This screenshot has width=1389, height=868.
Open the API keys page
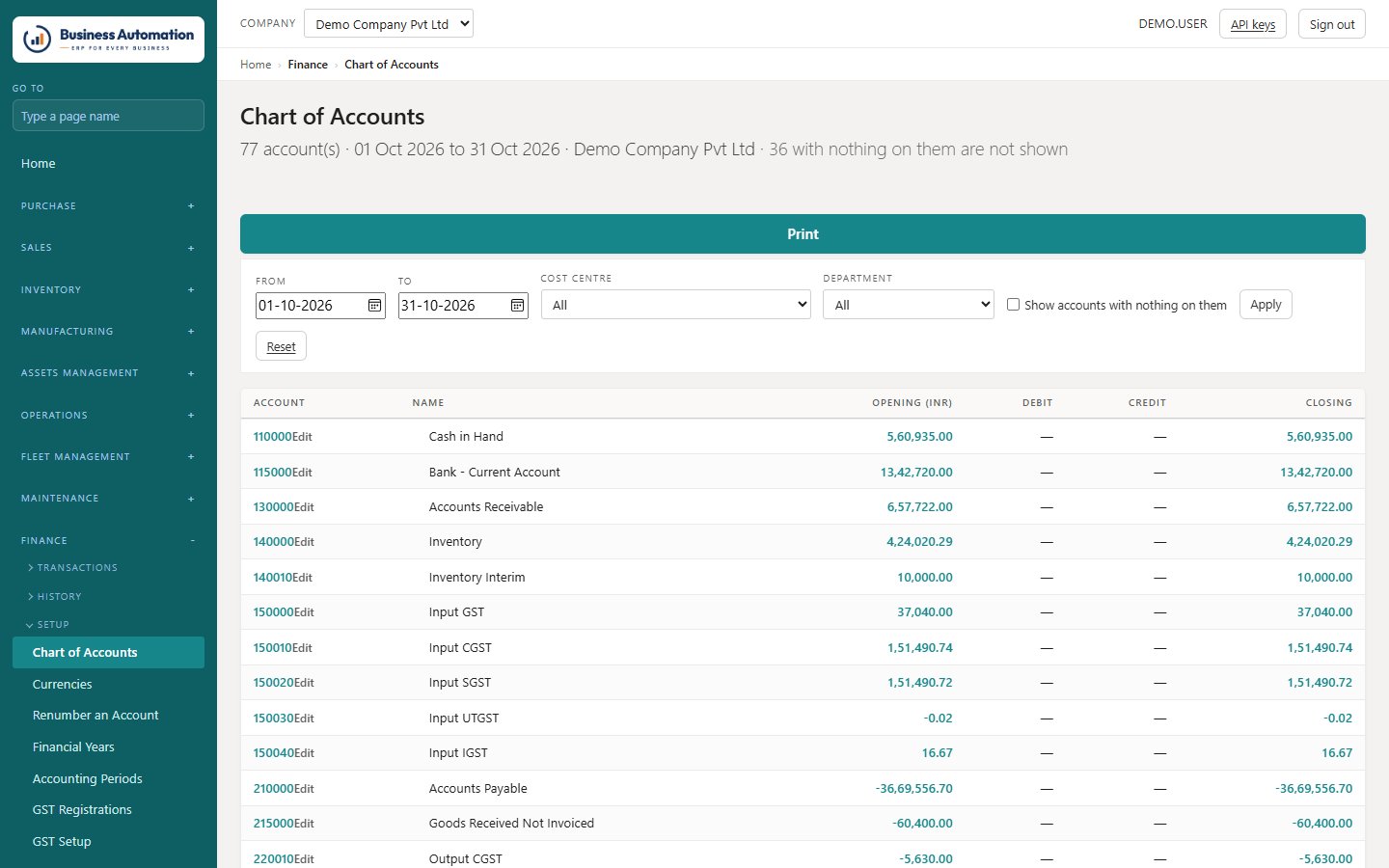(x=1253, y=24)
